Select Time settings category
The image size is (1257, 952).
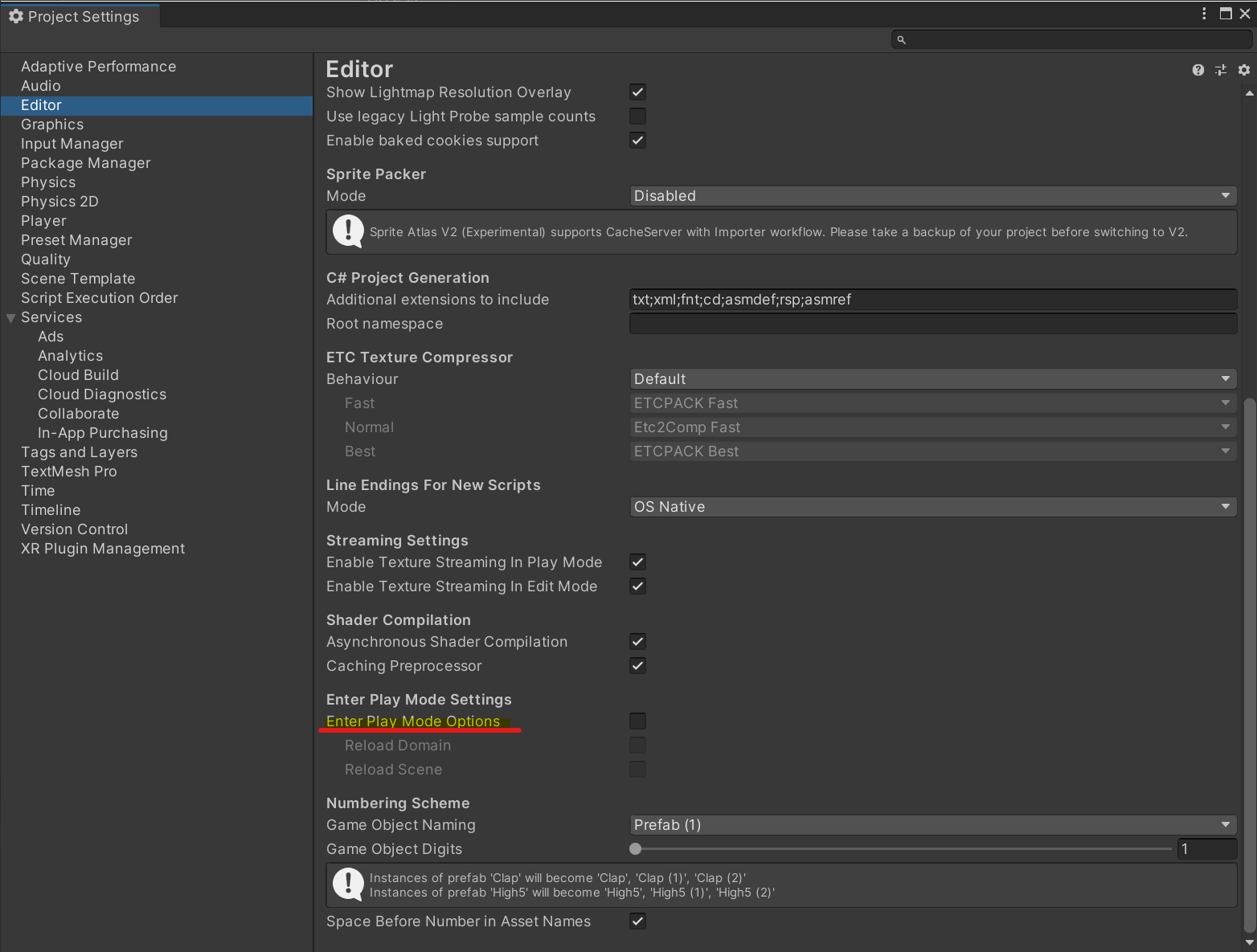tap(38, 491)
